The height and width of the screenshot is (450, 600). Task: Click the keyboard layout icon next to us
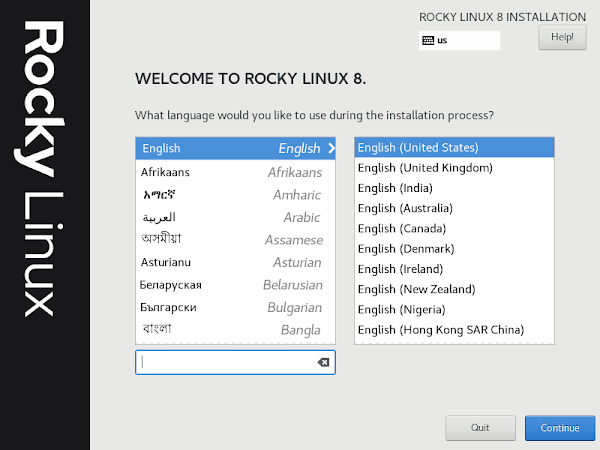tap(428, 40)
